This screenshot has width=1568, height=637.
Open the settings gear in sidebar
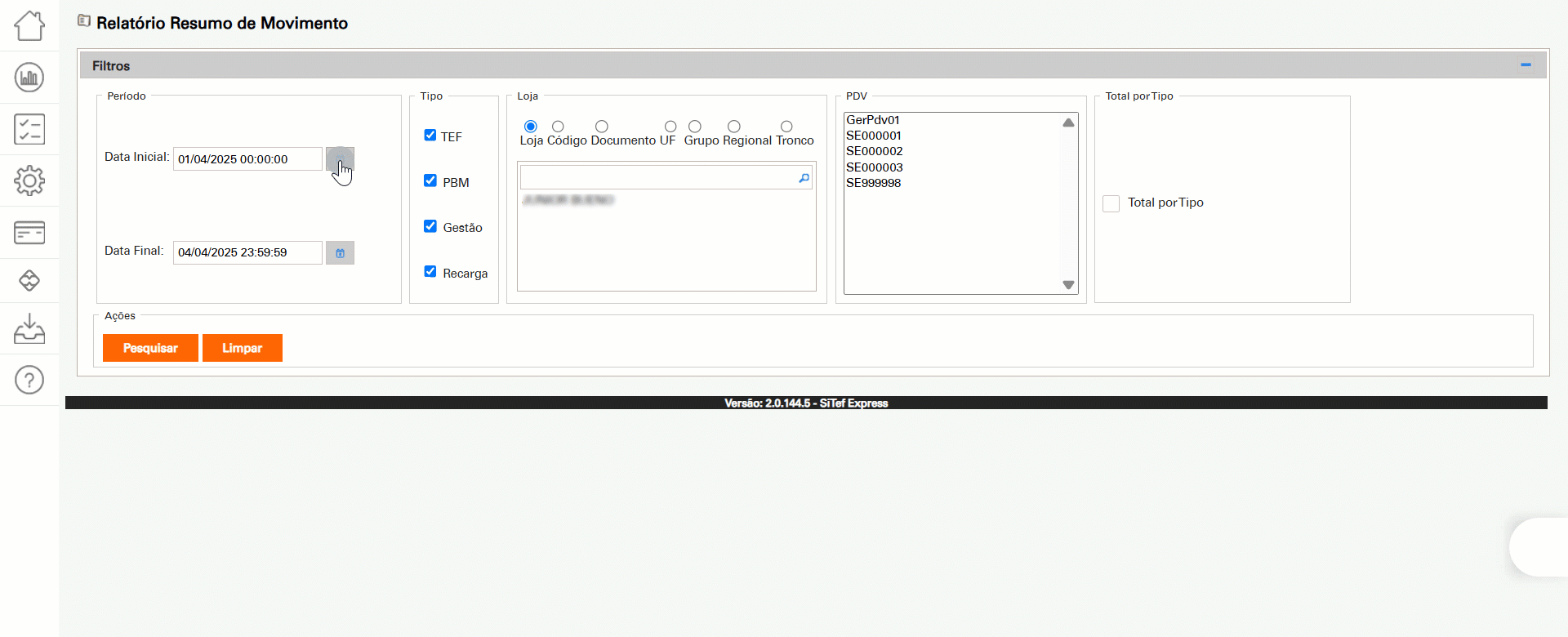[x=29, y=180]
